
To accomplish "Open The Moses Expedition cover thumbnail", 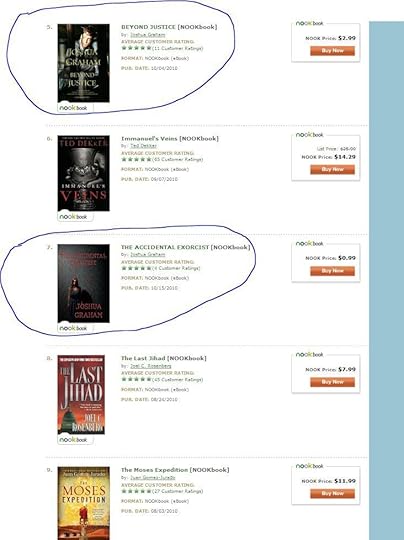I will [84, 503].
